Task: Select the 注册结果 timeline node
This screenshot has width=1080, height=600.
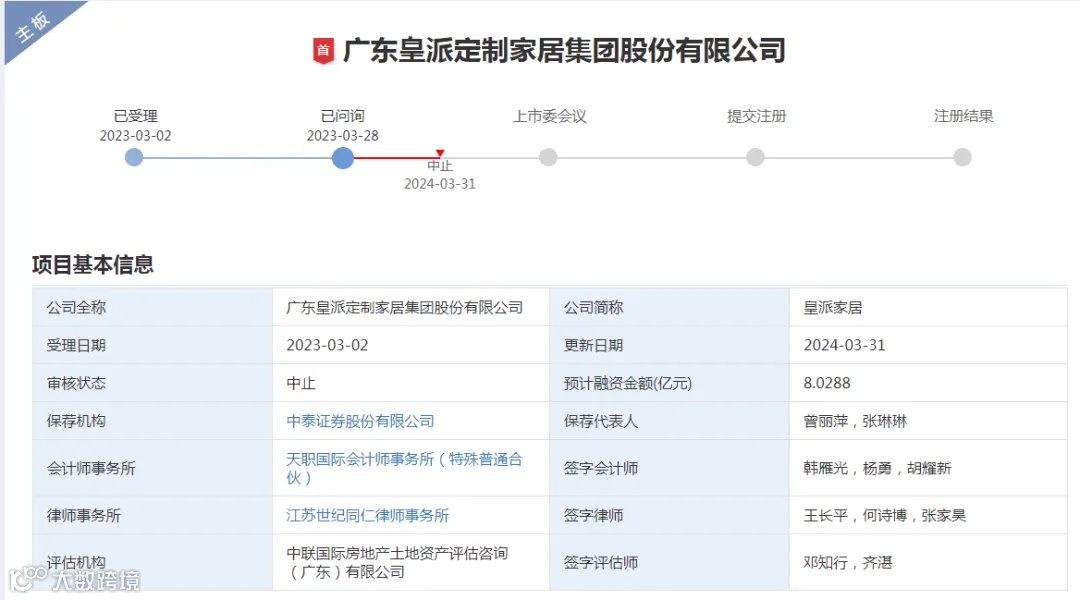Action: click(962, 158)
